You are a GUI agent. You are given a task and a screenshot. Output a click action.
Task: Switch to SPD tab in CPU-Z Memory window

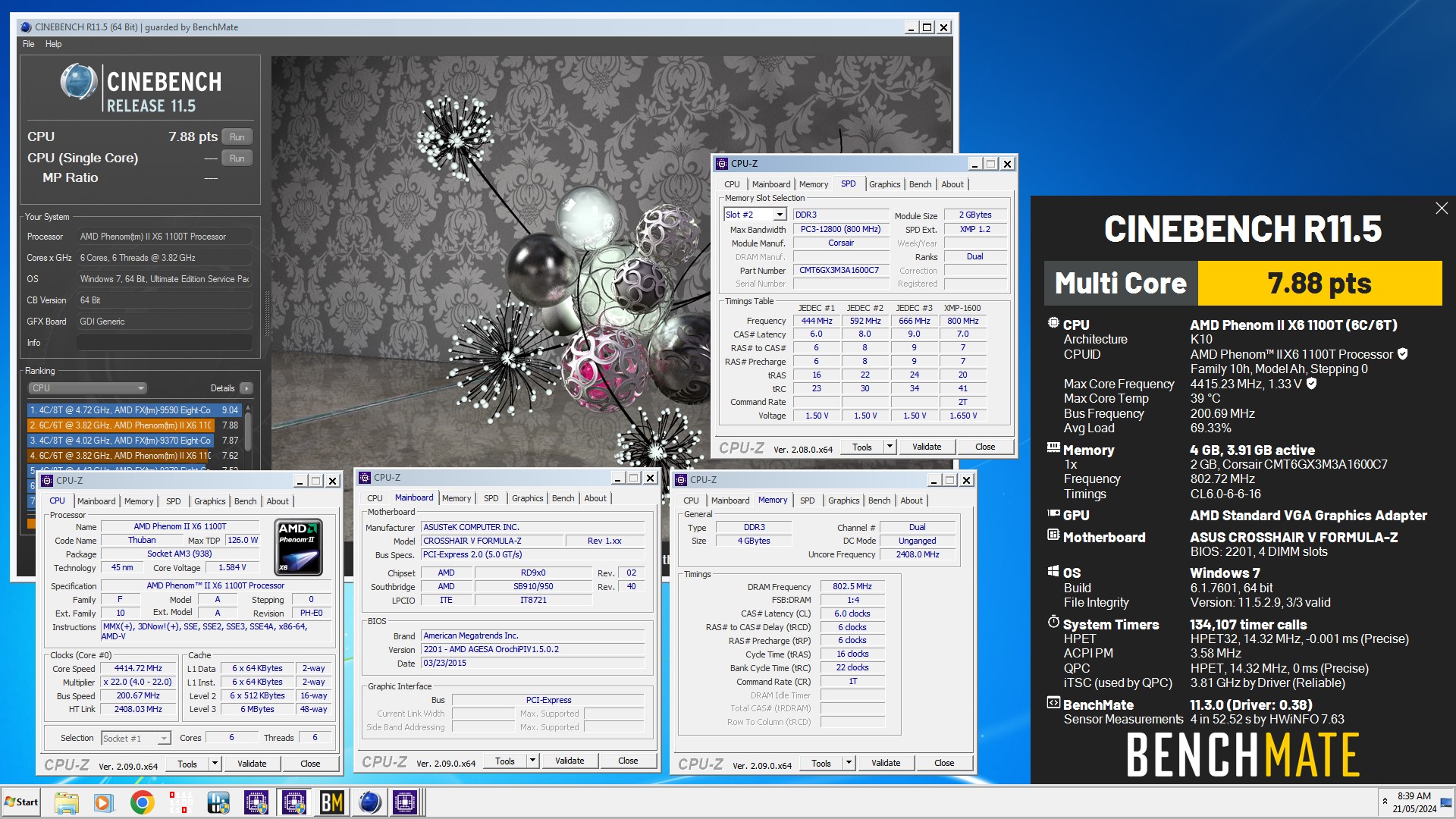point(807,500)
